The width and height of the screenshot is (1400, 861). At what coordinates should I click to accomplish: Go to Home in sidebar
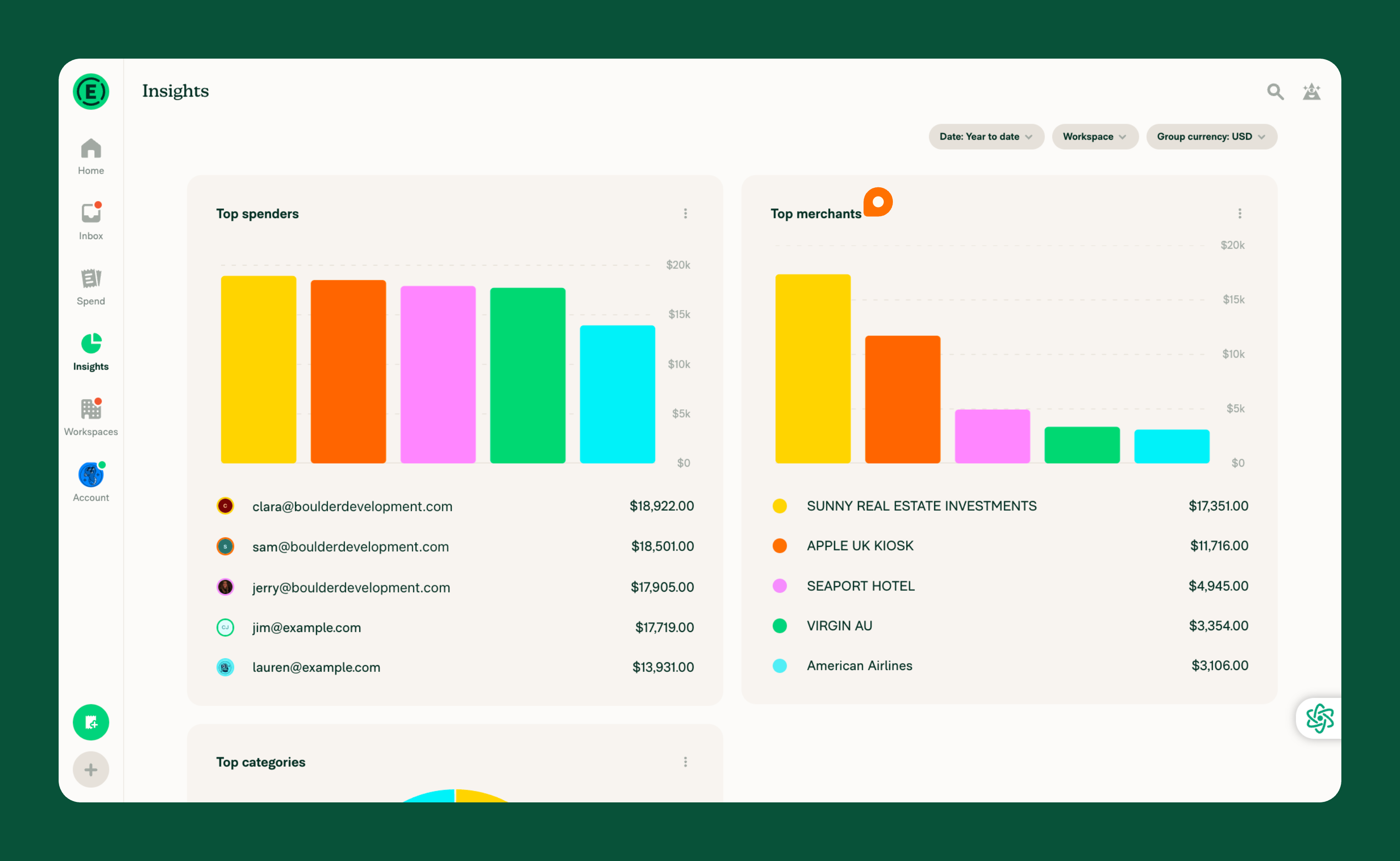pyautogui.click(x=91, y=156)
